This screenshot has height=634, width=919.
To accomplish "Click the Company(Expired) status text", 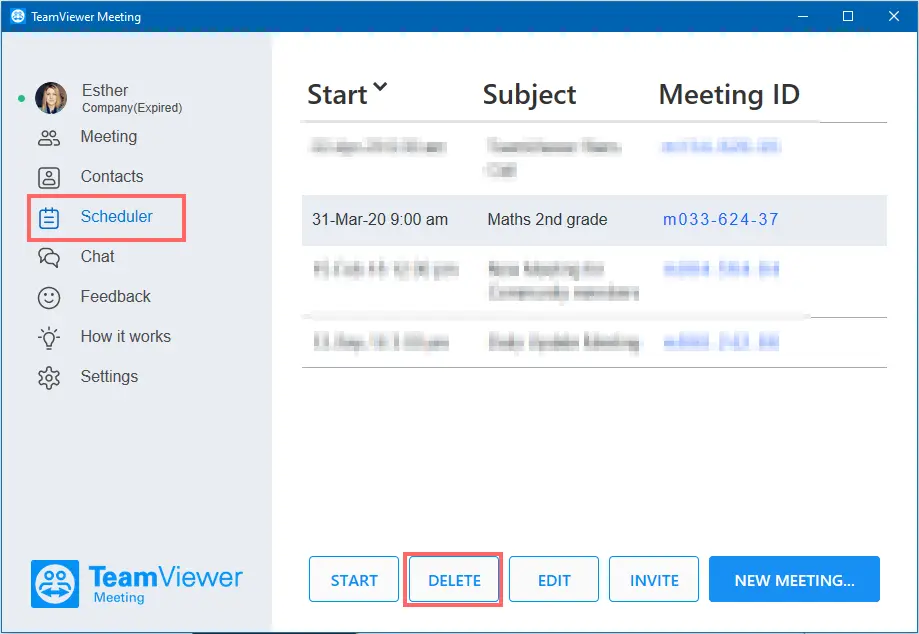I will tap(132, 108).
